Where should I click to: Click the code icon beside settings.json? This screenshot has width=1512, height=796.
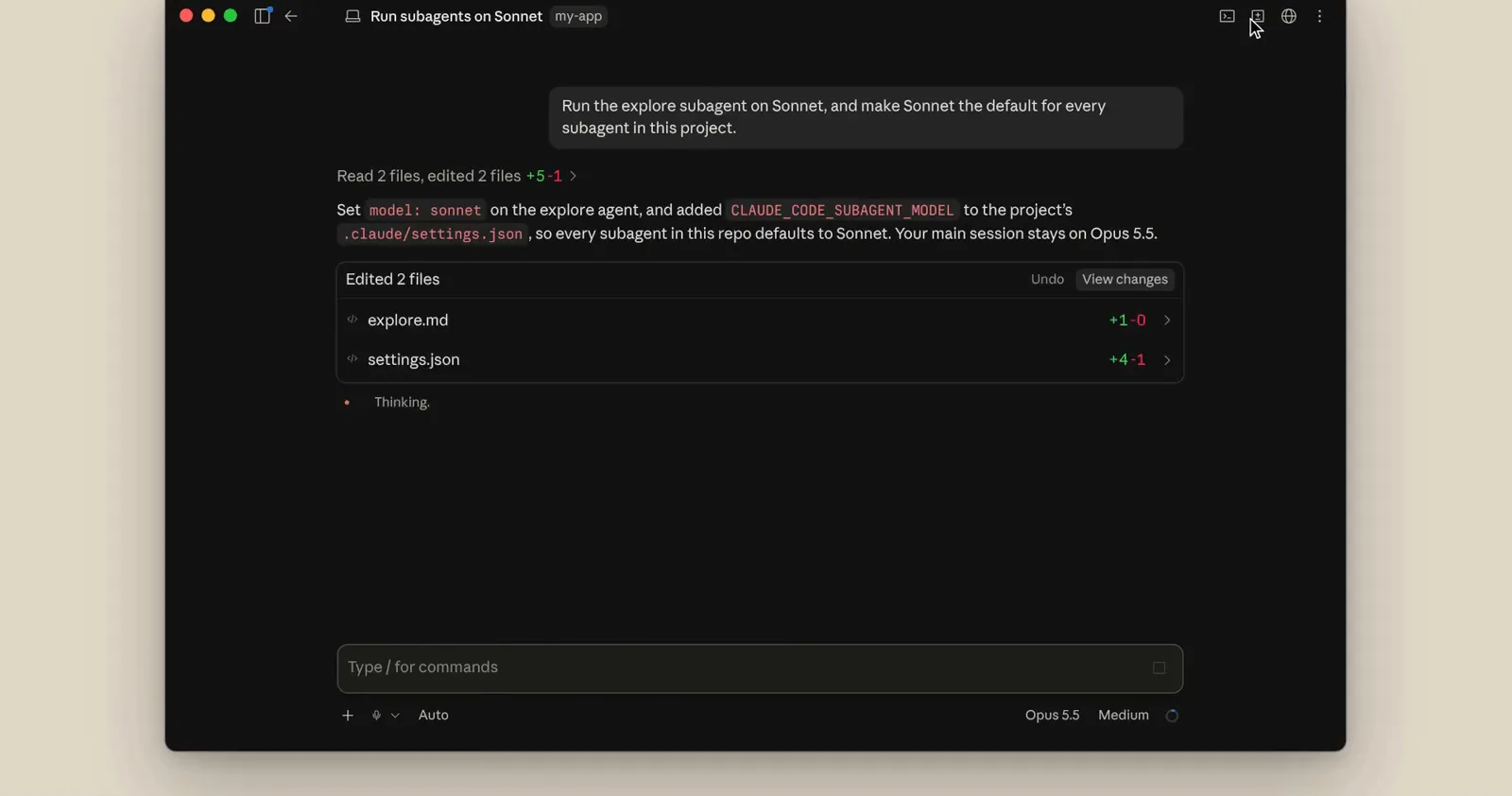point(352,359)
